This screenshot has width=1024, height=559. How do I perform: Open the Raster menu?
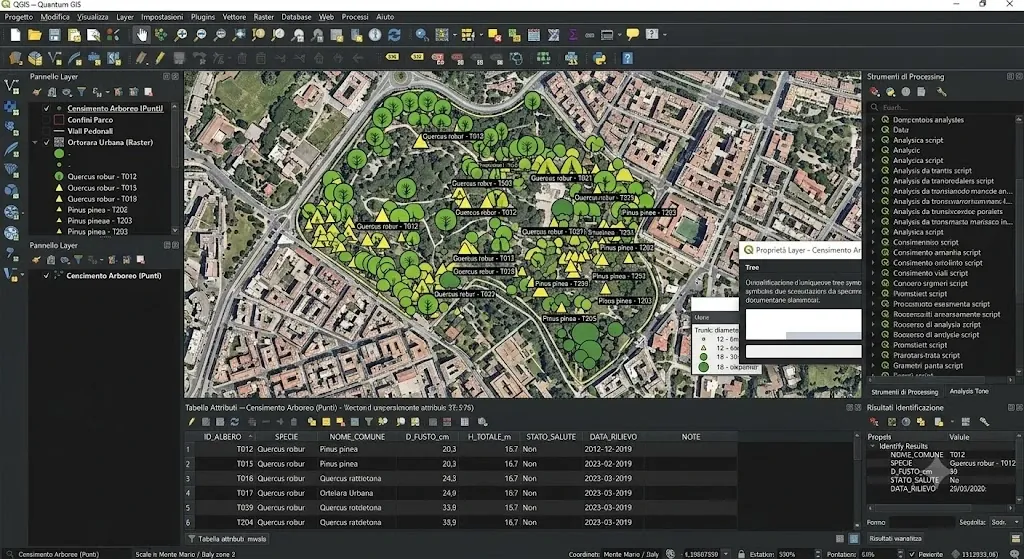(264, 16)
